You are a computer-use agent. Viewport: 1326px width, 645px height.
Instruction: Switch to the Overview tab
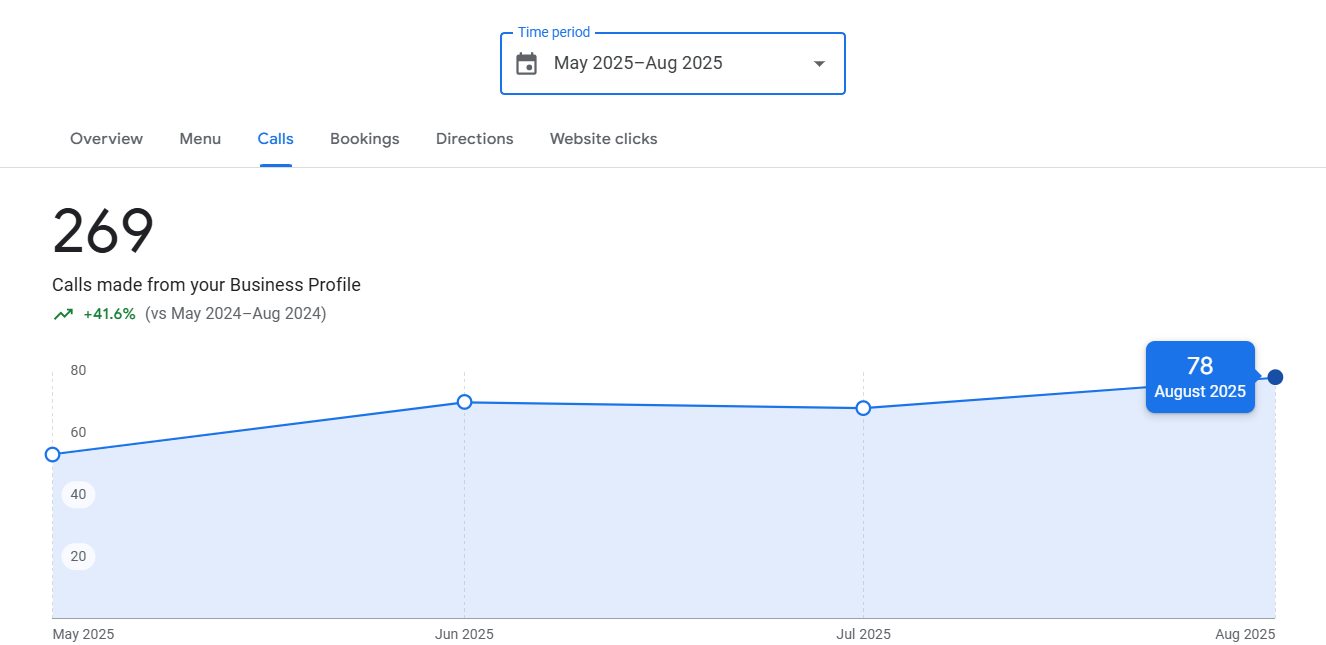(106, 139)
